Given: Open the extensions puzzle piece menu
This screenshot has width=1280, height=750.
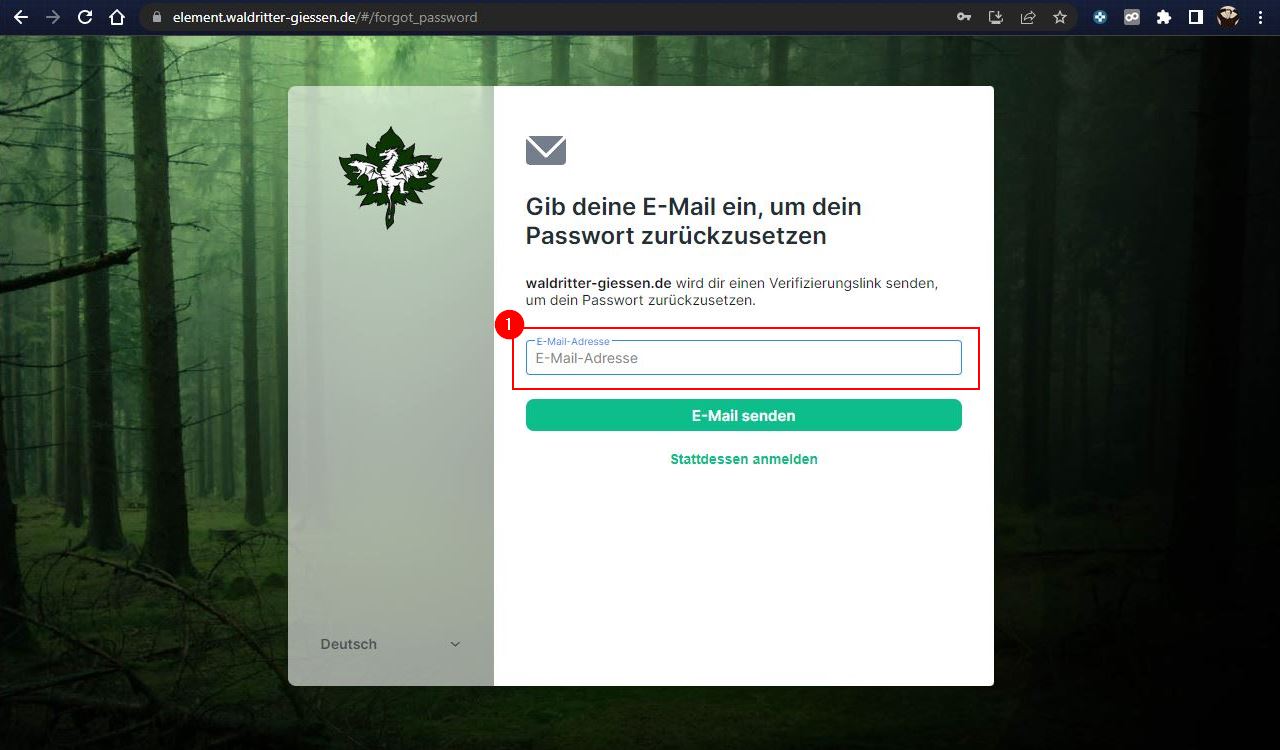Looking at the screenshot, I should click(x=1164, y=17).
